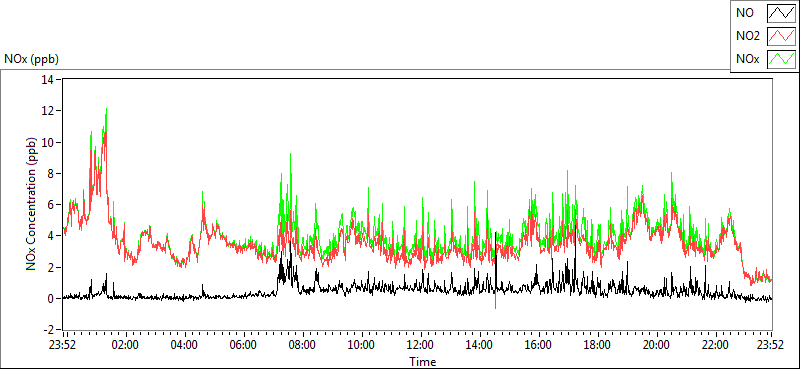Click the red negative spike near 14:30
The height and width of the screenshot is (369, 800).
[x=495, y=303]
